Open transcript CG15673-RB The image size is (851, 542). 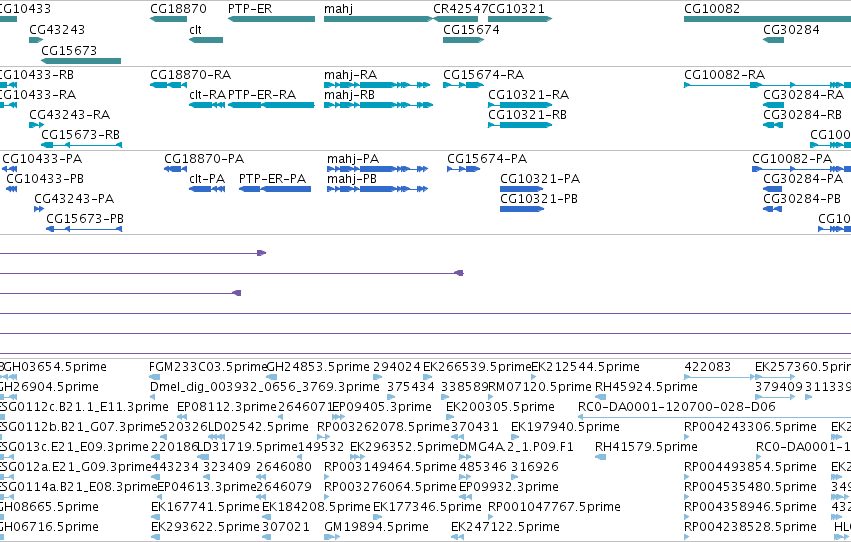click(81, 145)
